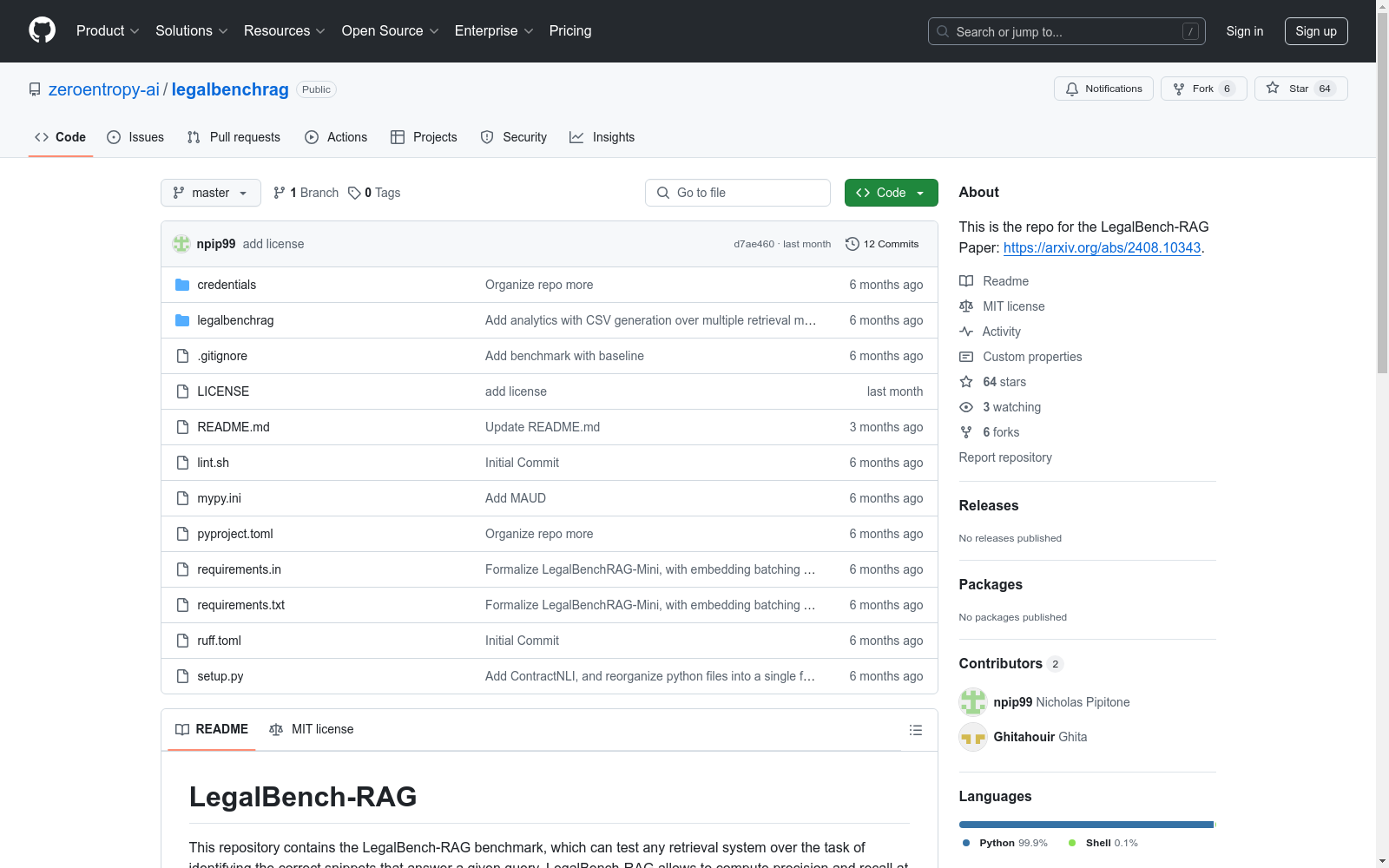The image size is (1389, 868).
Task: Click Python 99.9% language entry
Action: pos(1005,843)
